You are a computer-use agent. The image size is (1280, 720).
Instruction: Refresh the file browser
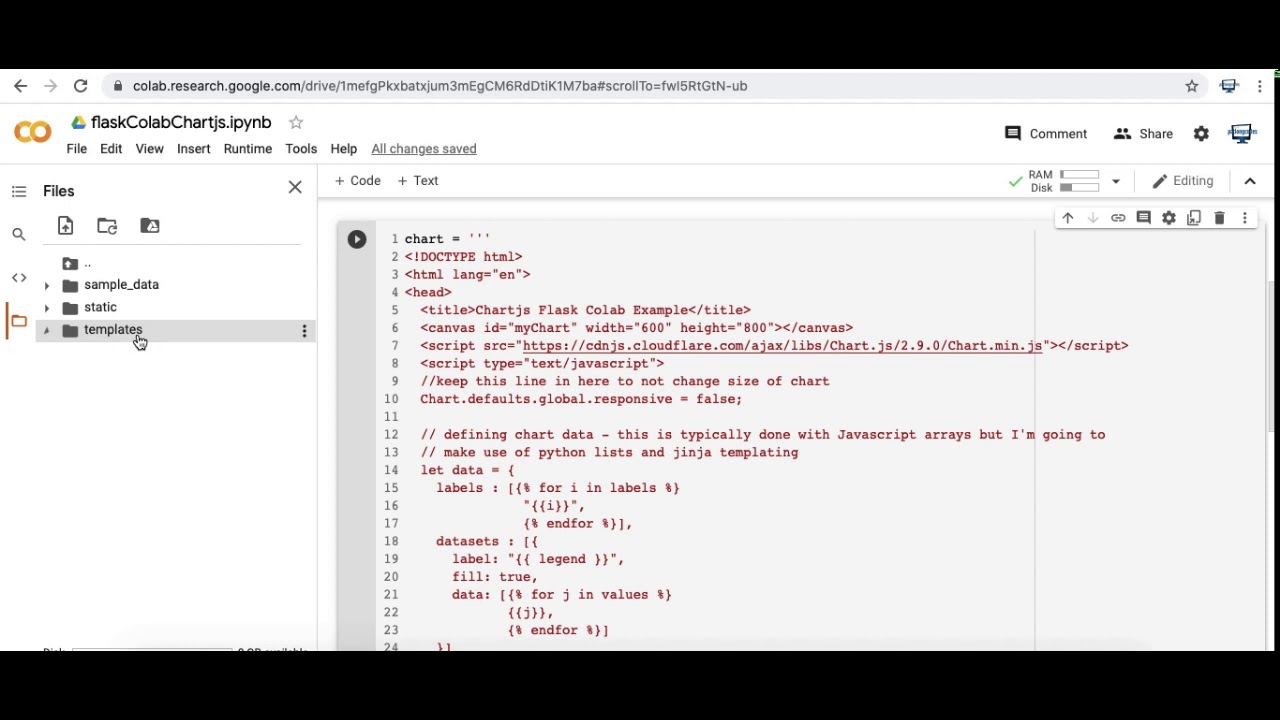click(x=107, y=226)
